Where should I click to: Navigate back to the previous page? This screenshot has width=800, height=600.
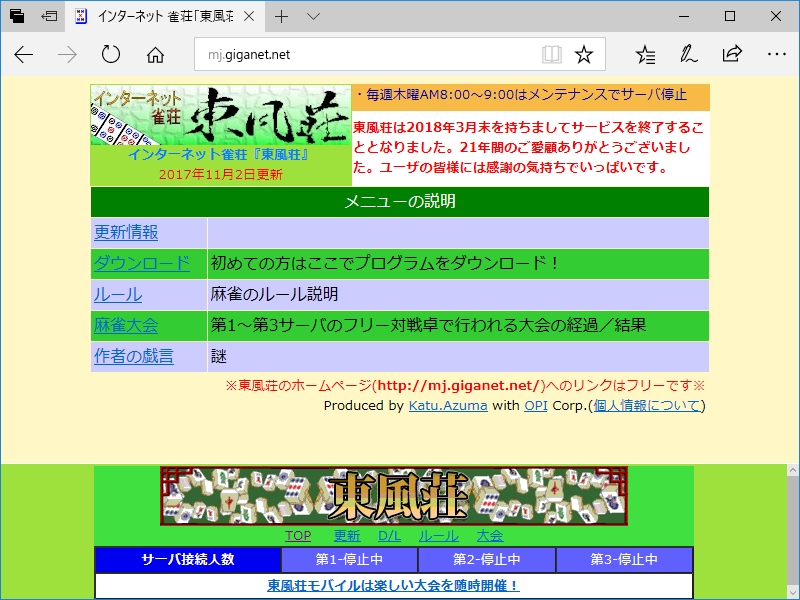click(24, 55)
